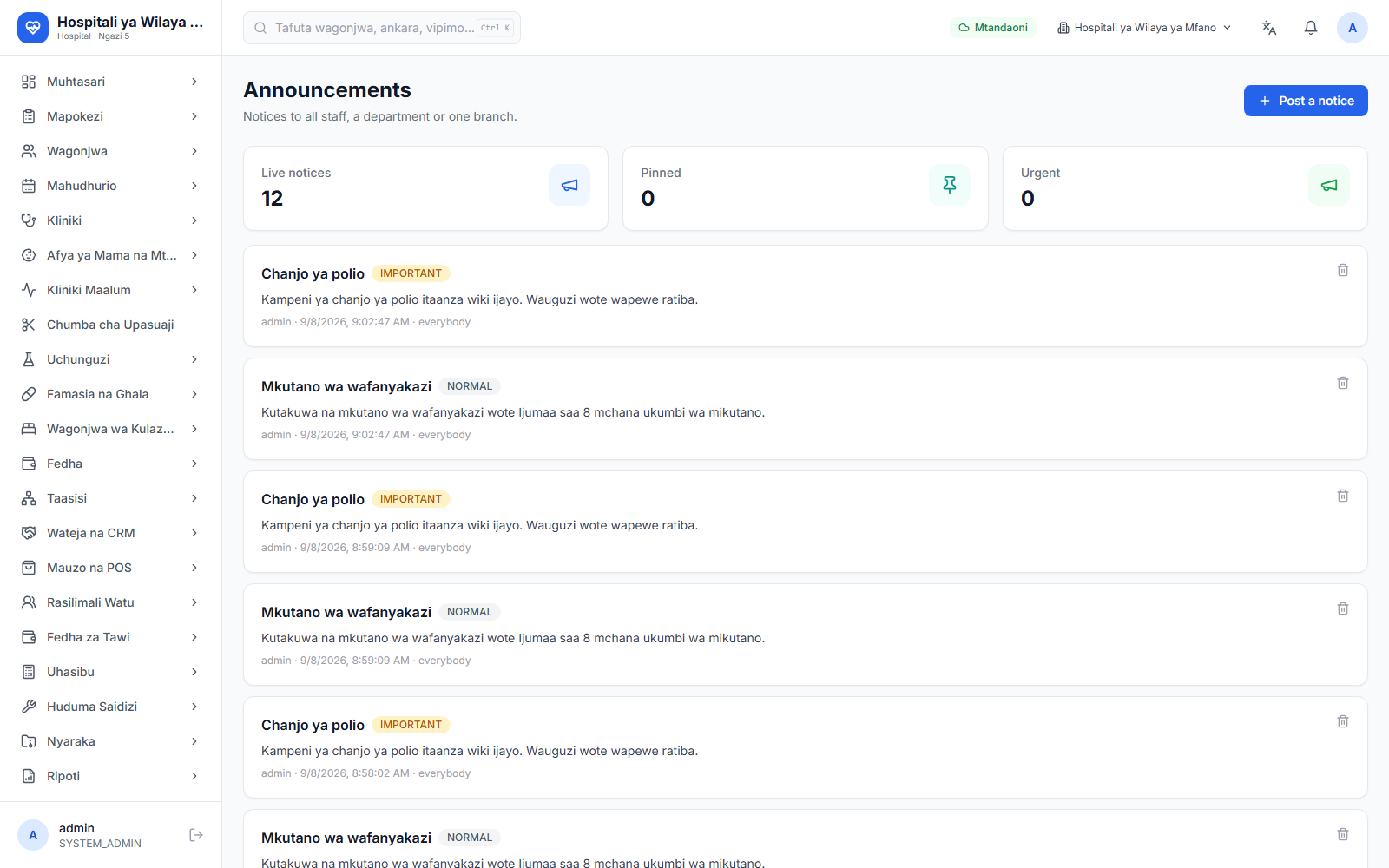Image resolution: width=1389 pixels, height=868 pixels.
Task: Click Post a notice button
Action: click(1306, 101)
